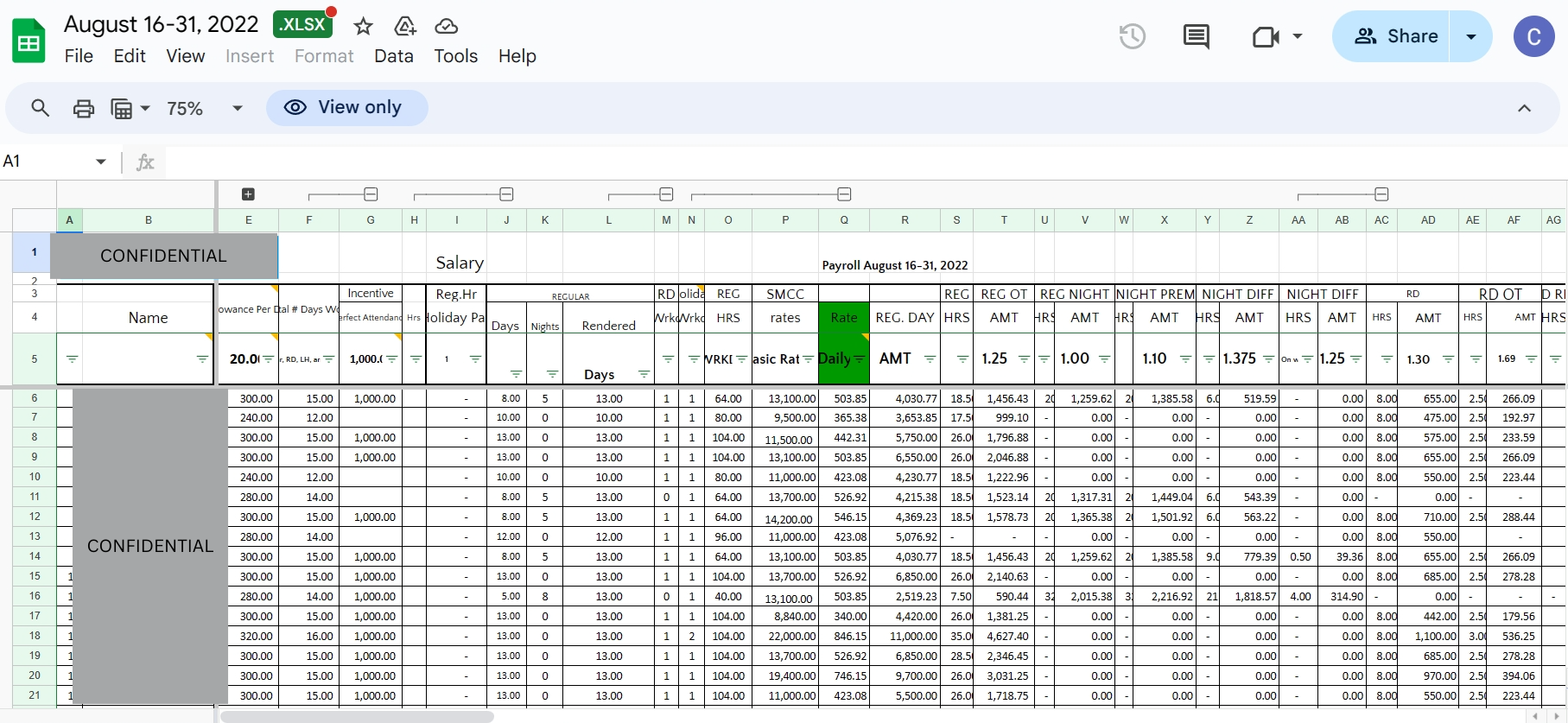Screen dimensions: 1568x723
Task: Expand column group plus button
Action: coord(248,194)
